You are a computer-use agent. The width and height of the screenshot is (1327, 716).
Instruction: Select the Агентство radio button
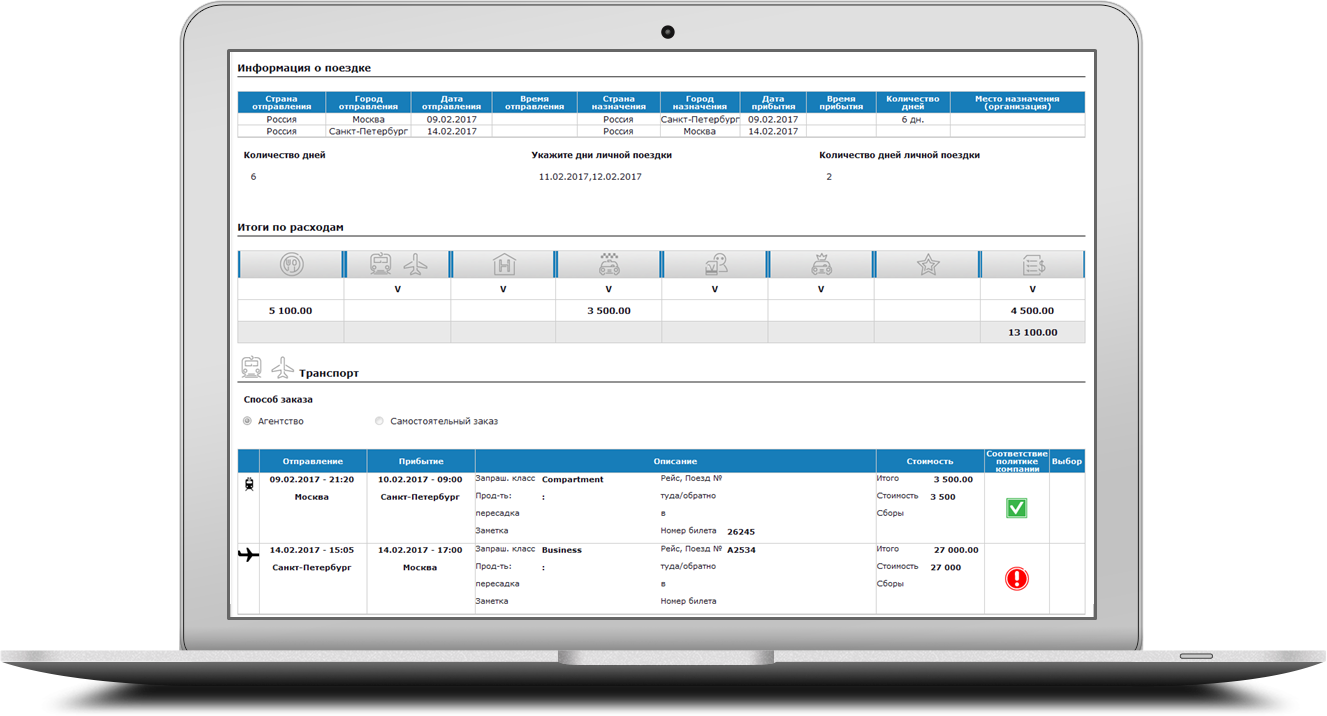pyautogui.click(x=247, y=421)
